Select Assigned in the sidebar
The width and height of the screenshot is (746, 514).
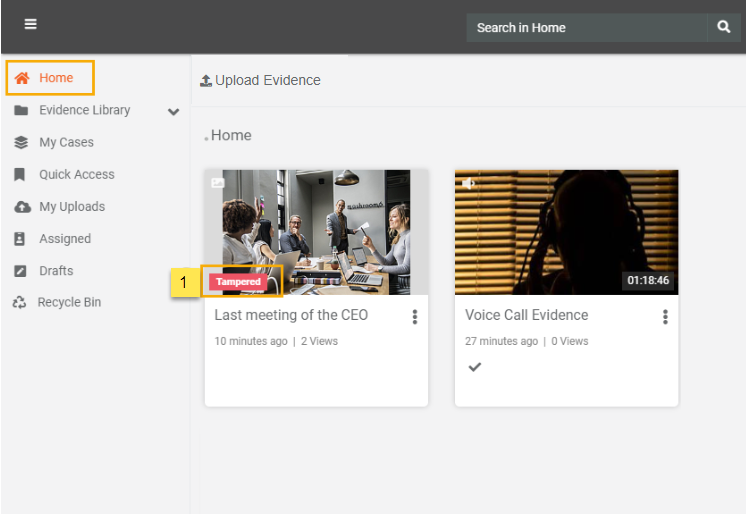click(x=65, y=239)
